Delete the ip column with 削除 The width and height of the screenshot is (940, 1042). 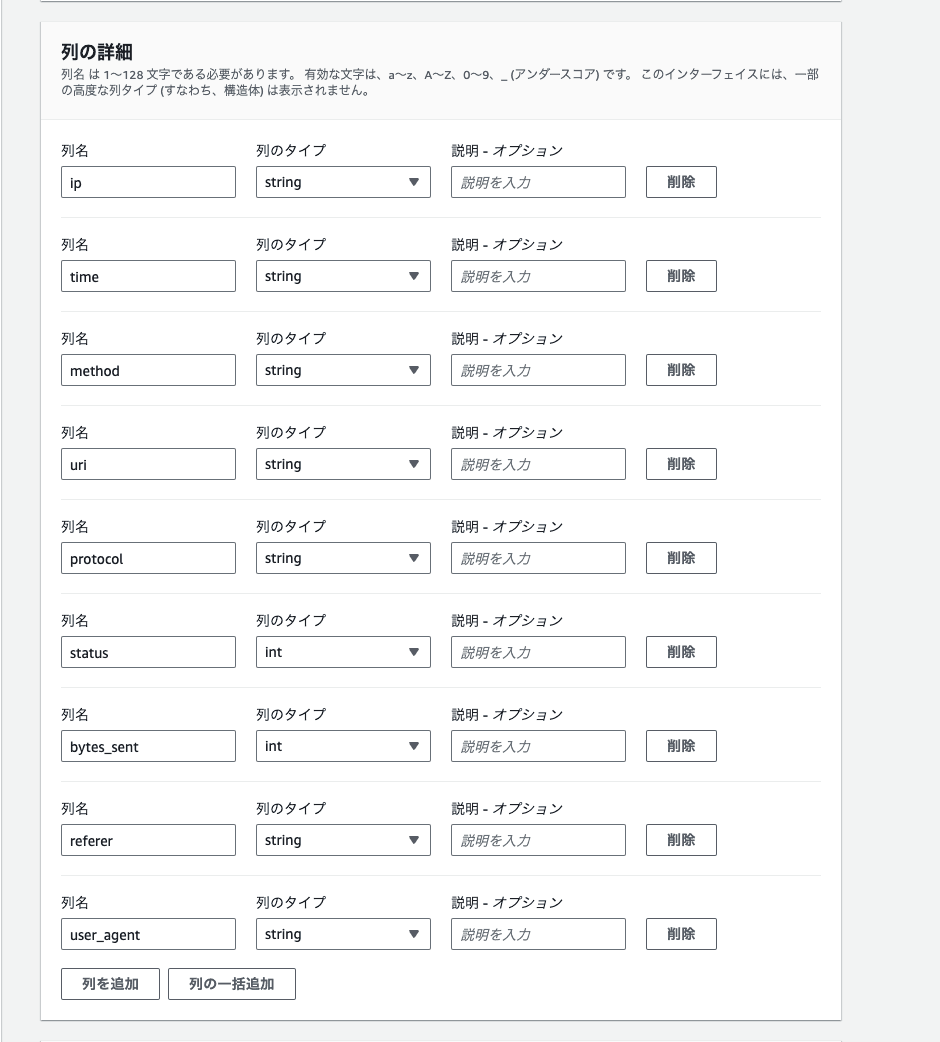681,182
